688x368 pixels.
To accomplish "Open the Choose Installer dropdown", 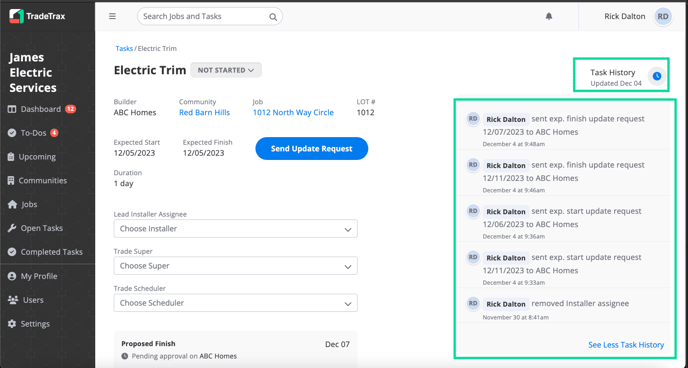I will 236,229.
